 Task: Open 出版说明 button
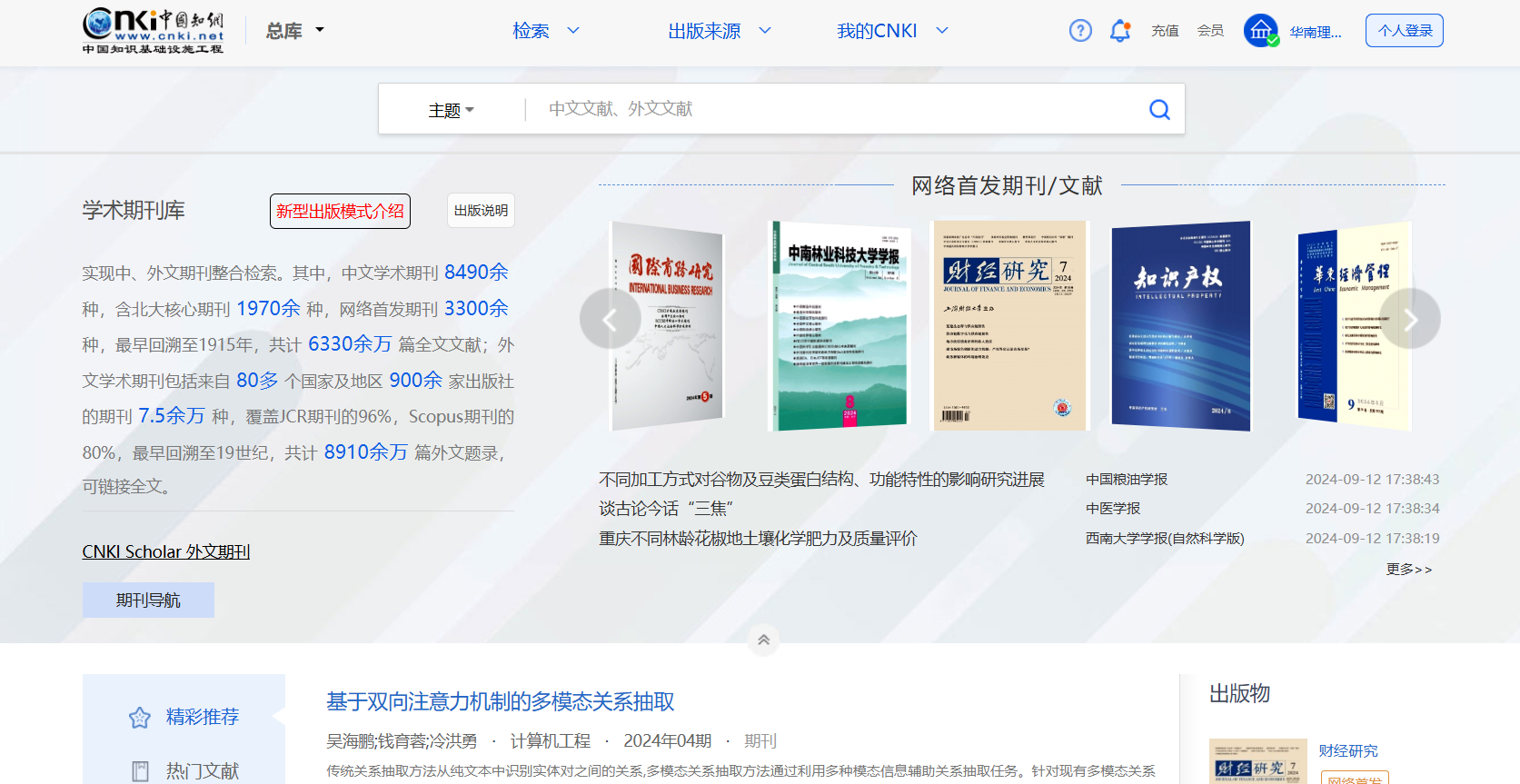(481, 211)
